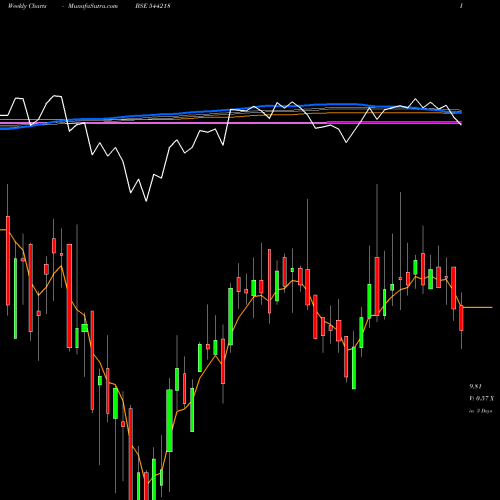Click the 'Weekly Charts' title text

point(27,6)
